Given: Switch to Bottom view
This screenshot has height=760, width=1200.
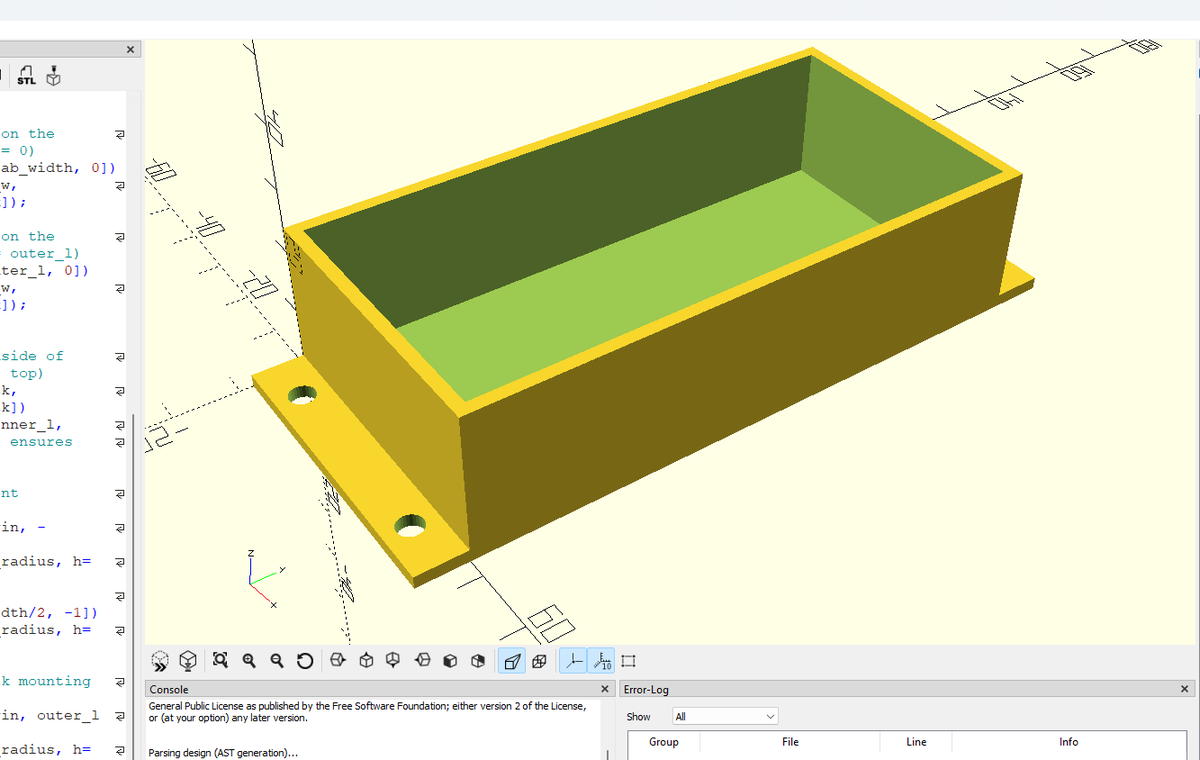Looking at the screenshot, I should tap(393, 660).
